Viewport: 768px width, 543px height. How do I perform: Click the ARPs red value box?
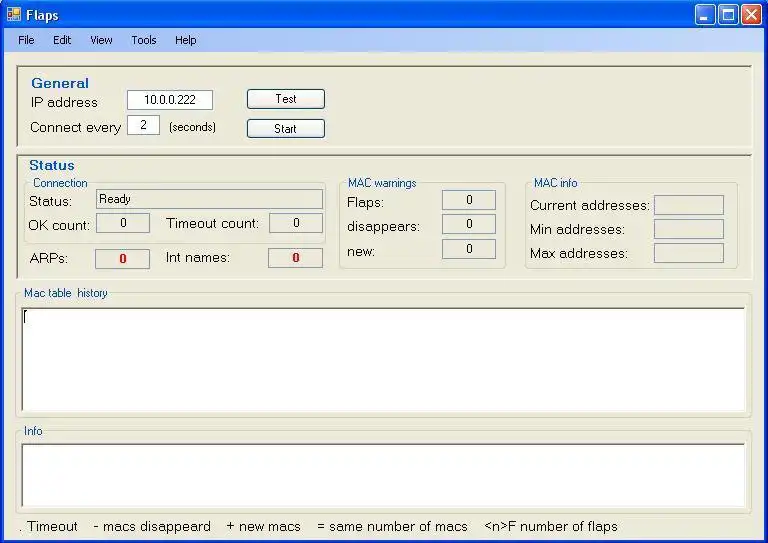[122, 259]
